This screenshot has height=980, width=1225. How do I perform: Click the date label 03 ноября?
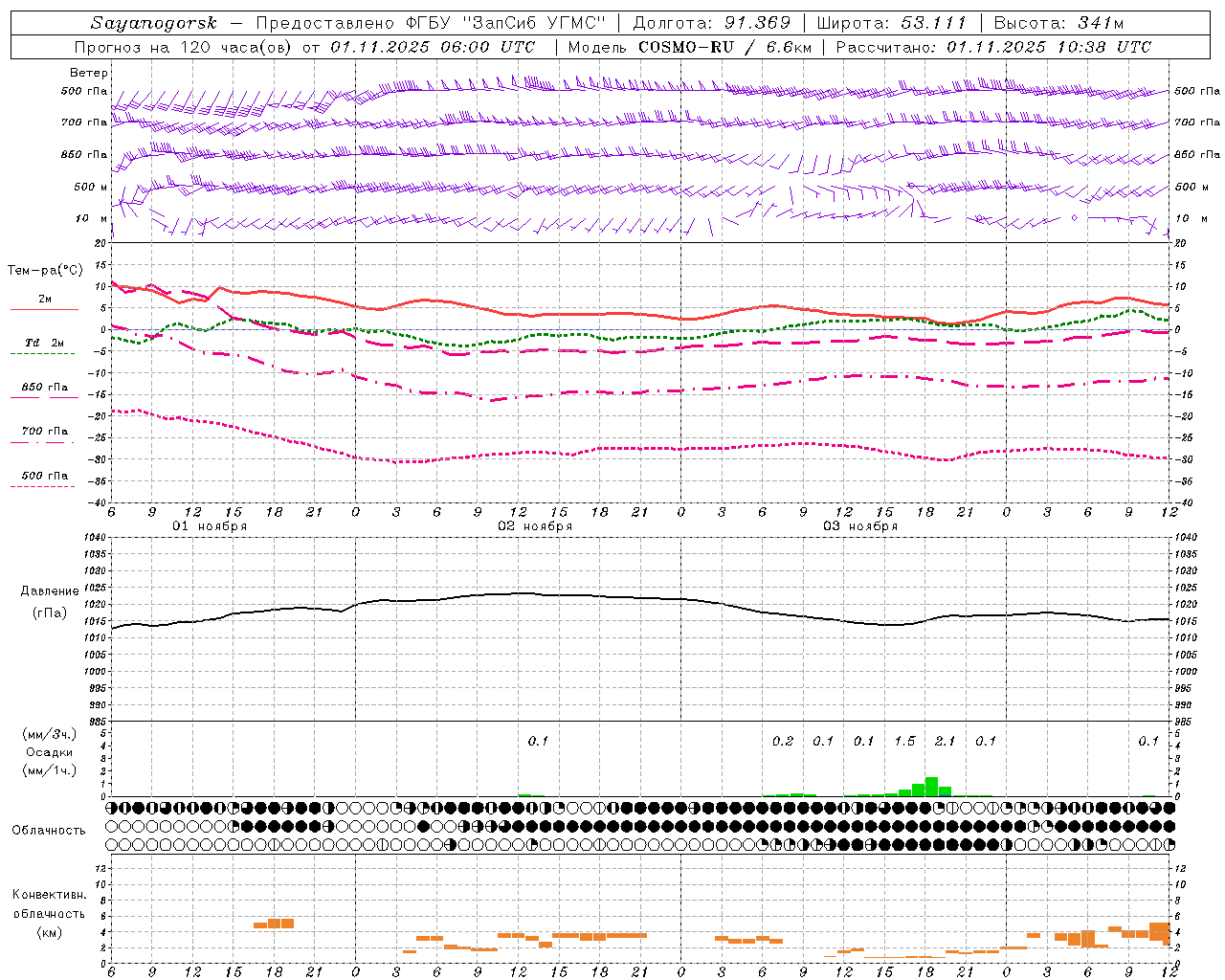(x=860, y=526)
